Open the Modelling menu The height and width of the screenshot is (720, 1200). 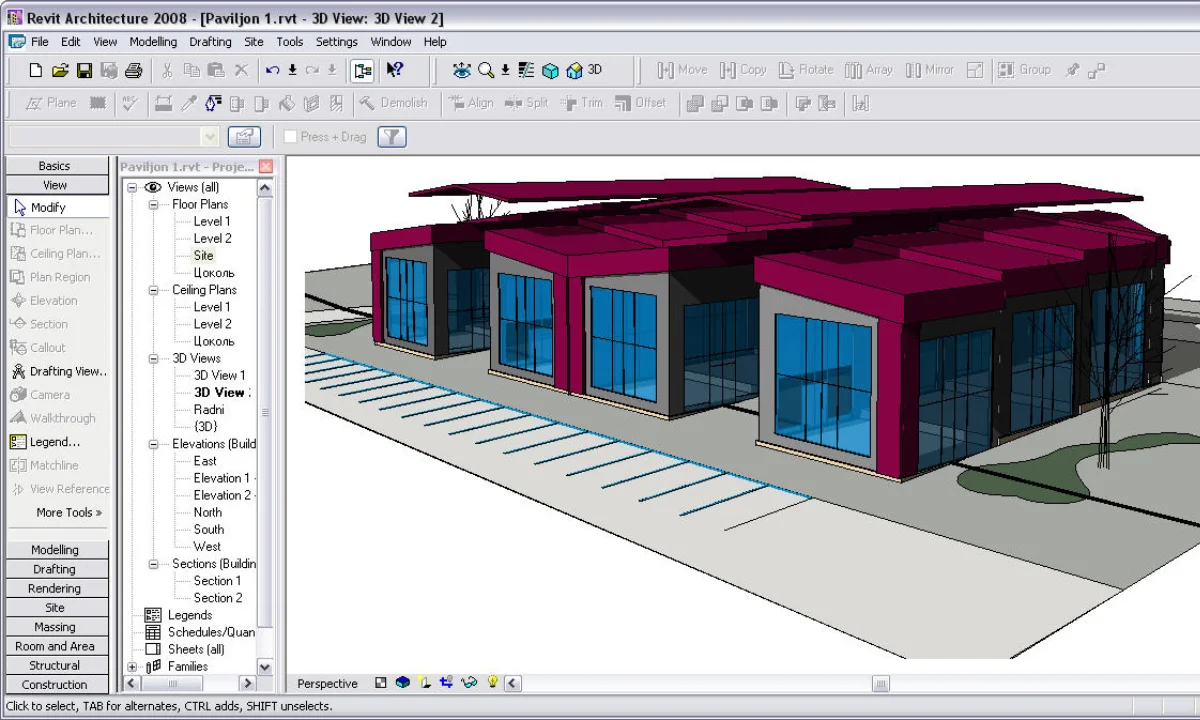coord(153,42)
